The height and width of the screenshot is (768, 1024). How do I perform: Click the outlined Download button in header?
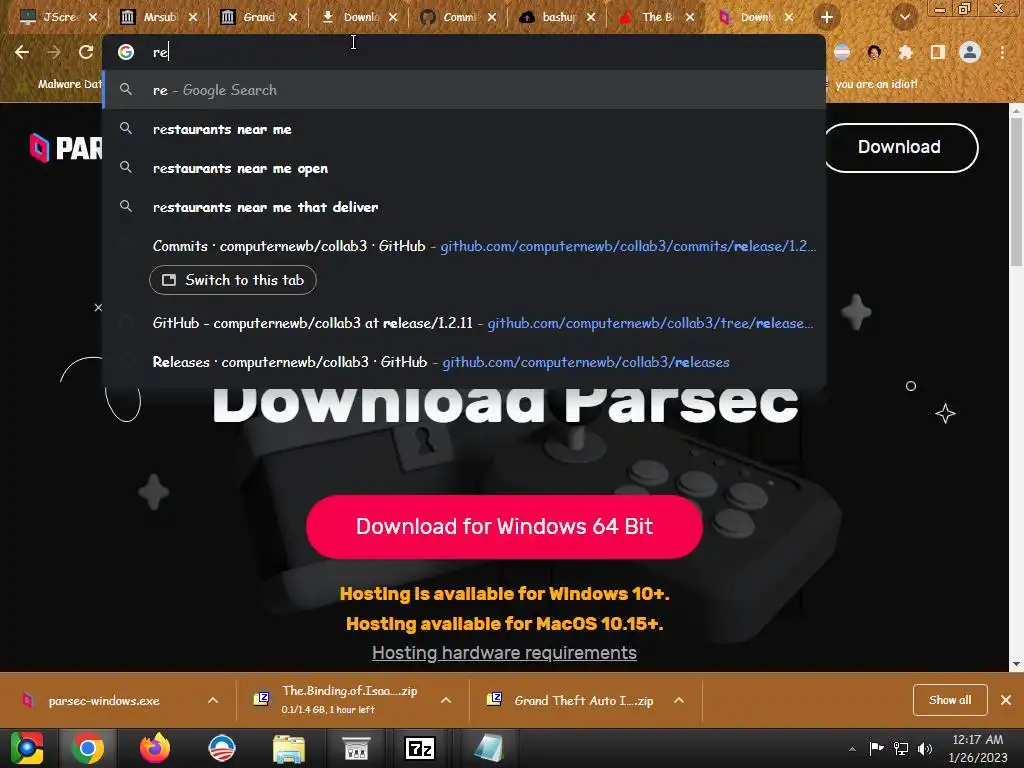(899, 147)
